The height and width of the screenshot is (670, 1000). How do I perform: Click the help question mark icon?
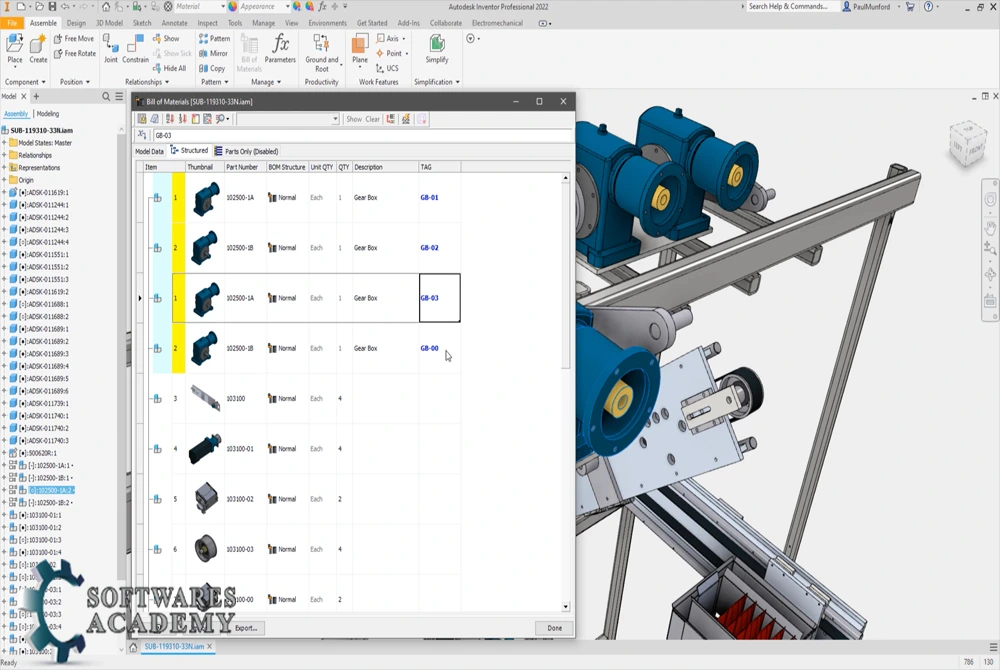pos(929,6)
